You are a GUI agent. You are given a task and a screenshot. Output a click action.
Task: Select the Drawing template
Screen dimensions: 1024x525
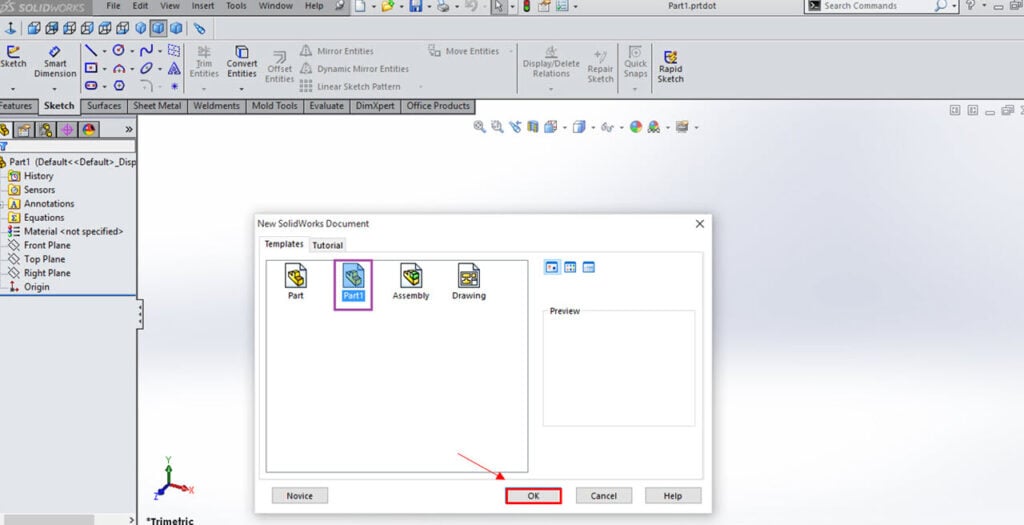click(x=469, y=282)
